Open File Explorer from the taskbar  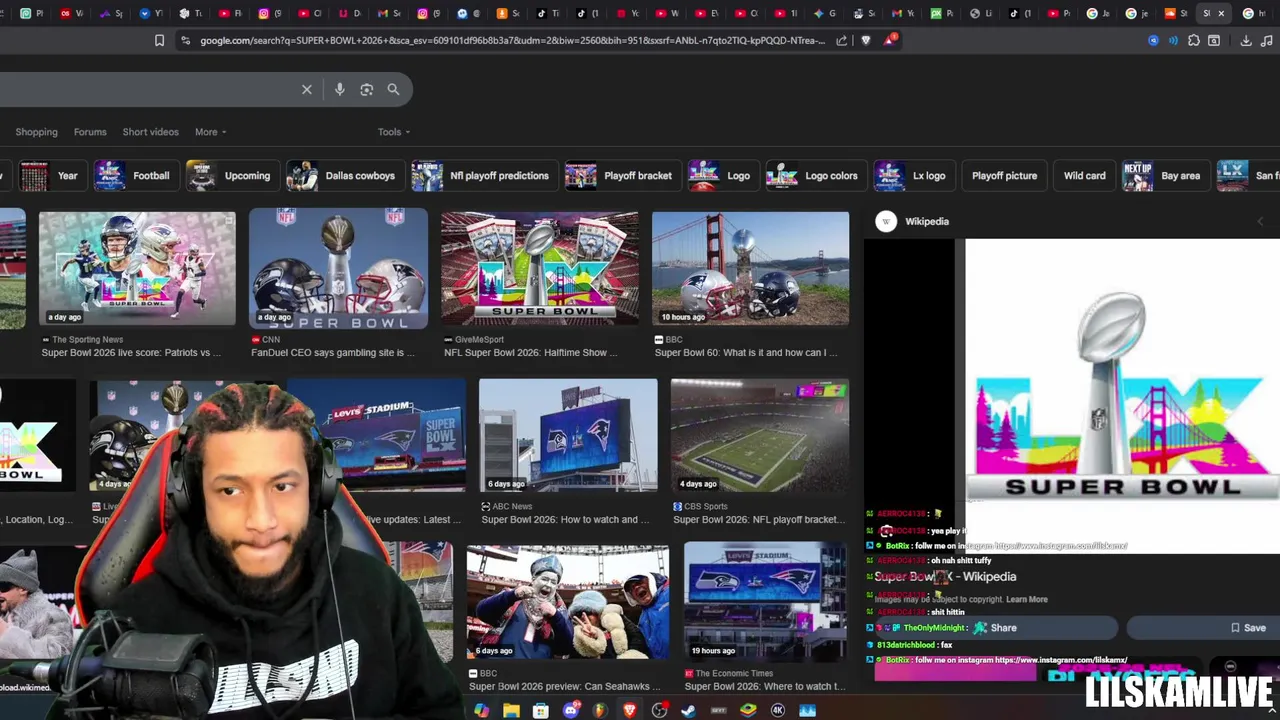511,711
